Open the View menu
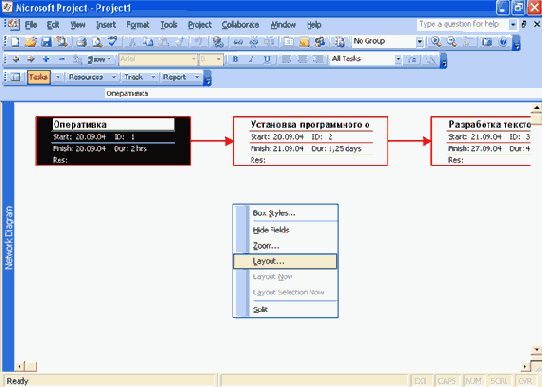542x387 pixels. pyautogui.click(x=78, y=25)
